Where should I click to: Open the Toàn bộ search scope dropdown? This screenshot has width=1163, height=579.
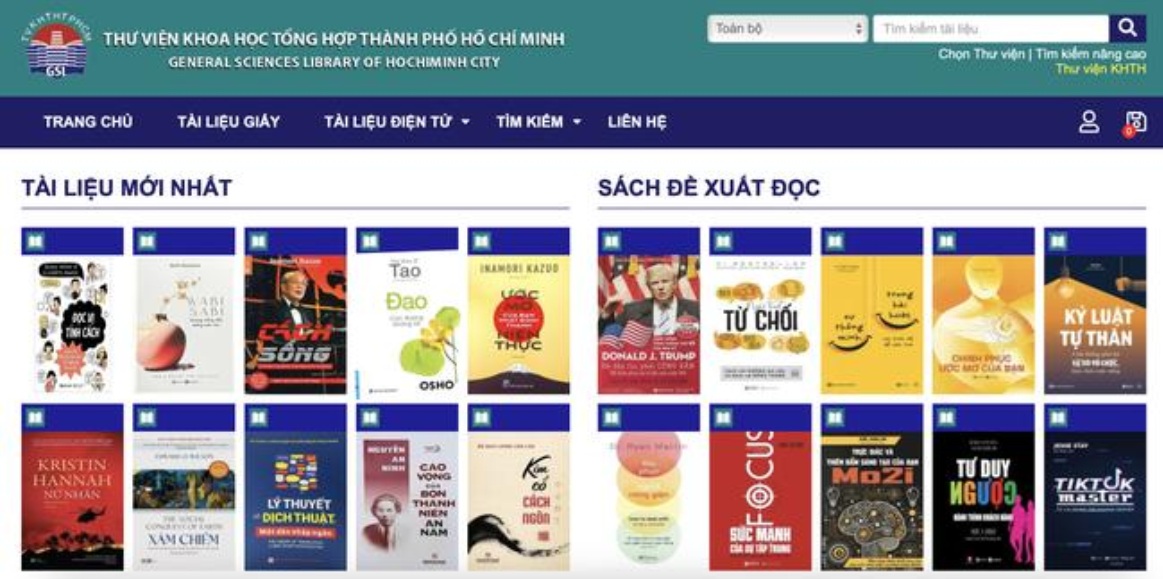tap(787, 29)
